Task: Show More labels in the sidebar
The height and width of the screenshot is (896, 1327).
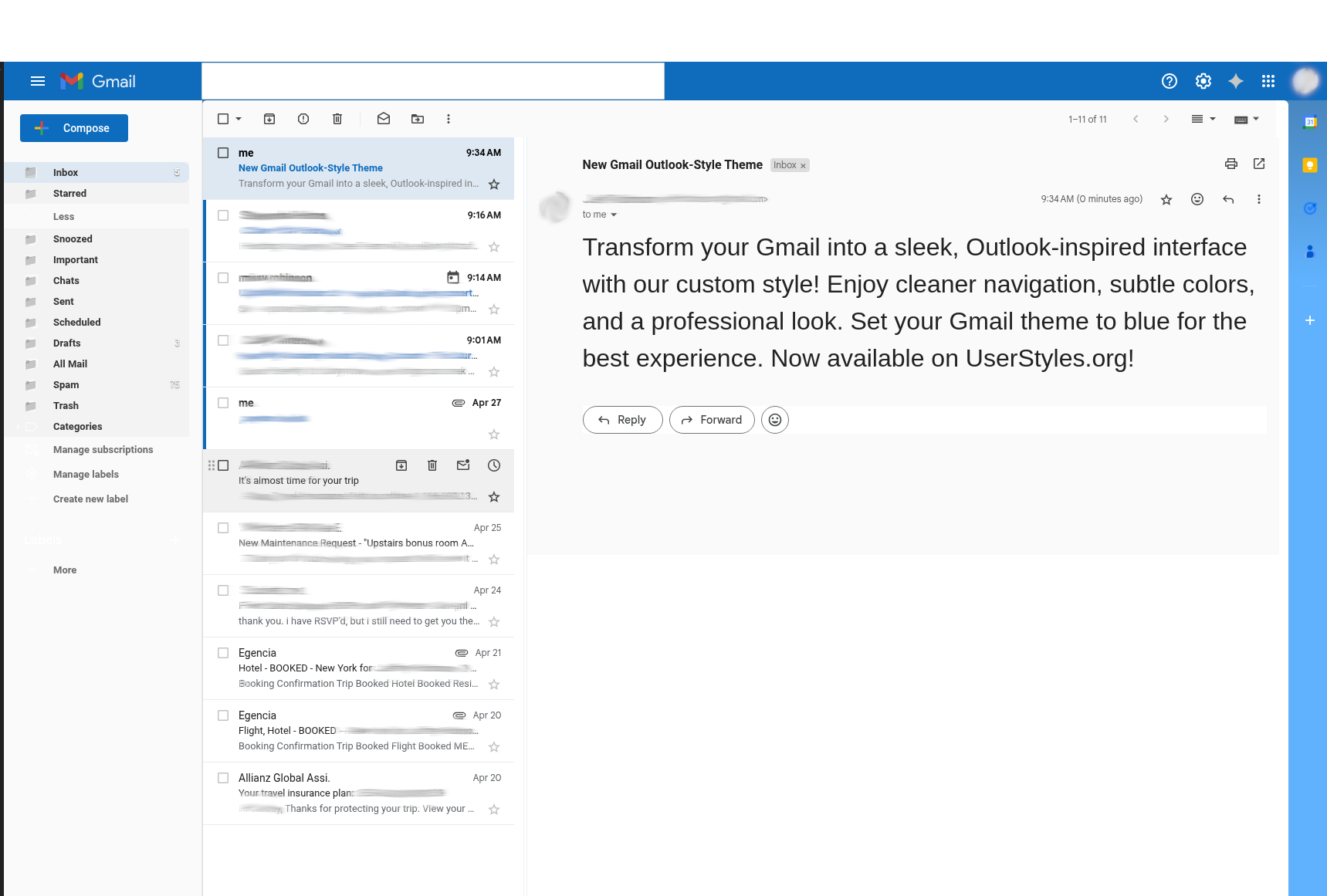Action: pyautogui.click(x=64, y=570)
